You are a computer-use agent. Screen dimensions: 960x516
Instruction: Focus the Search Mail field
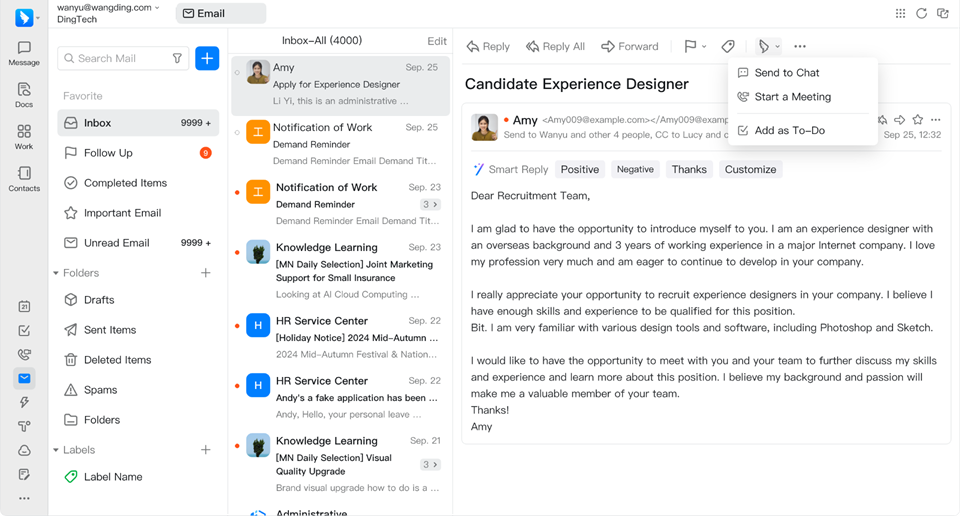pos(122,58)
